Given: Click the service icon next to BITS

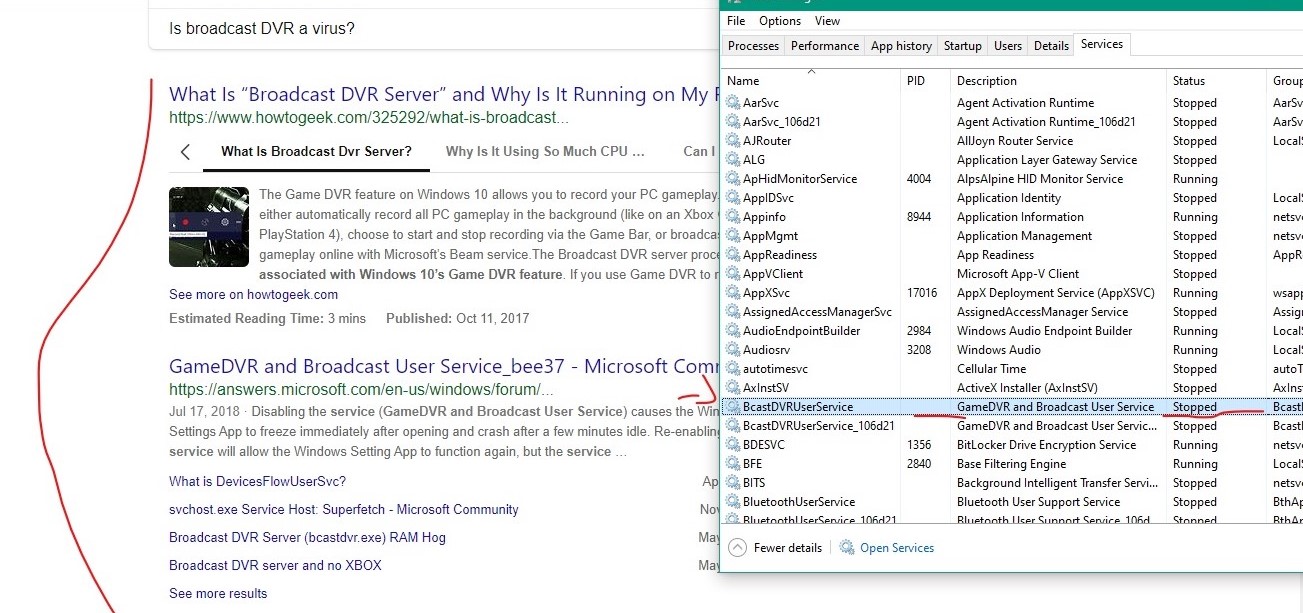Looking at the screenshot, I should click(733, 483).
